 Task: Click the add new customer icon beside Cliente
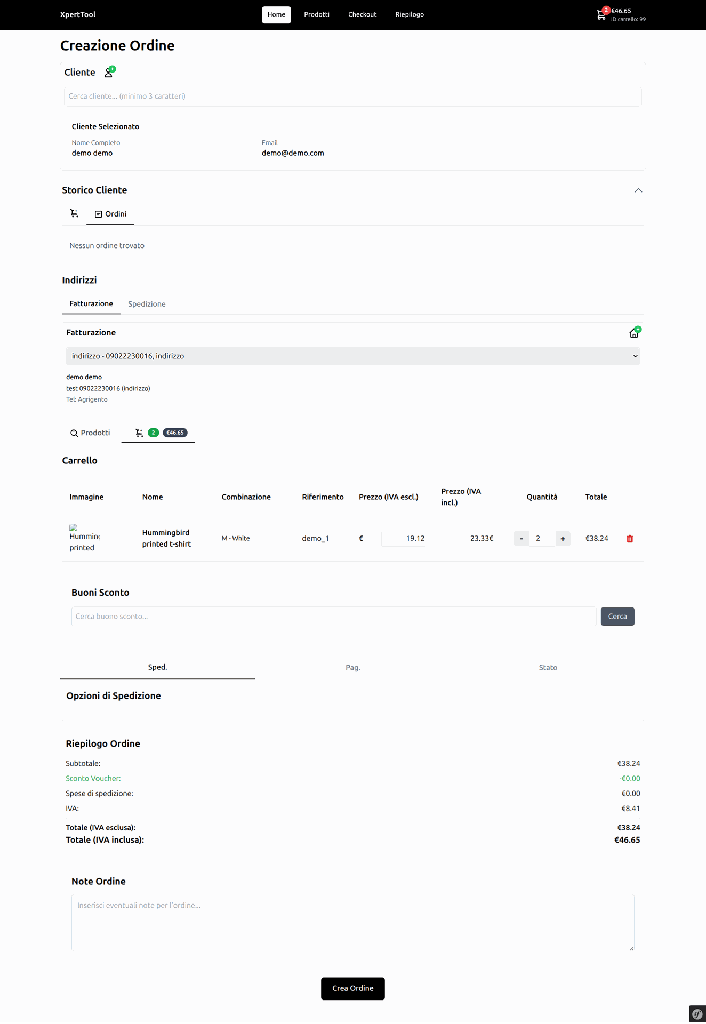pyautogui.click(x=108, y=71)
